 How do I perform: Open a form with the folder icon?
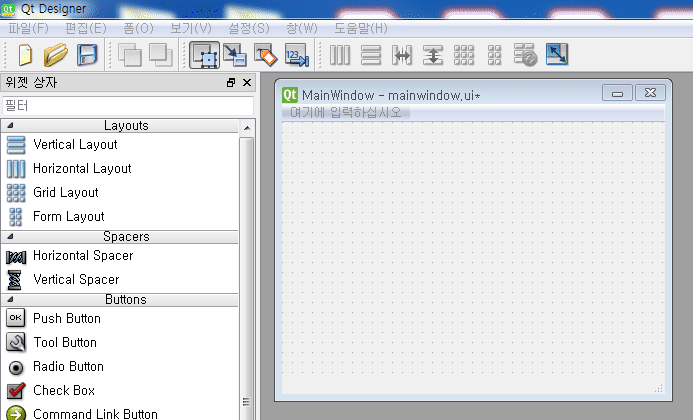point(56,55)
